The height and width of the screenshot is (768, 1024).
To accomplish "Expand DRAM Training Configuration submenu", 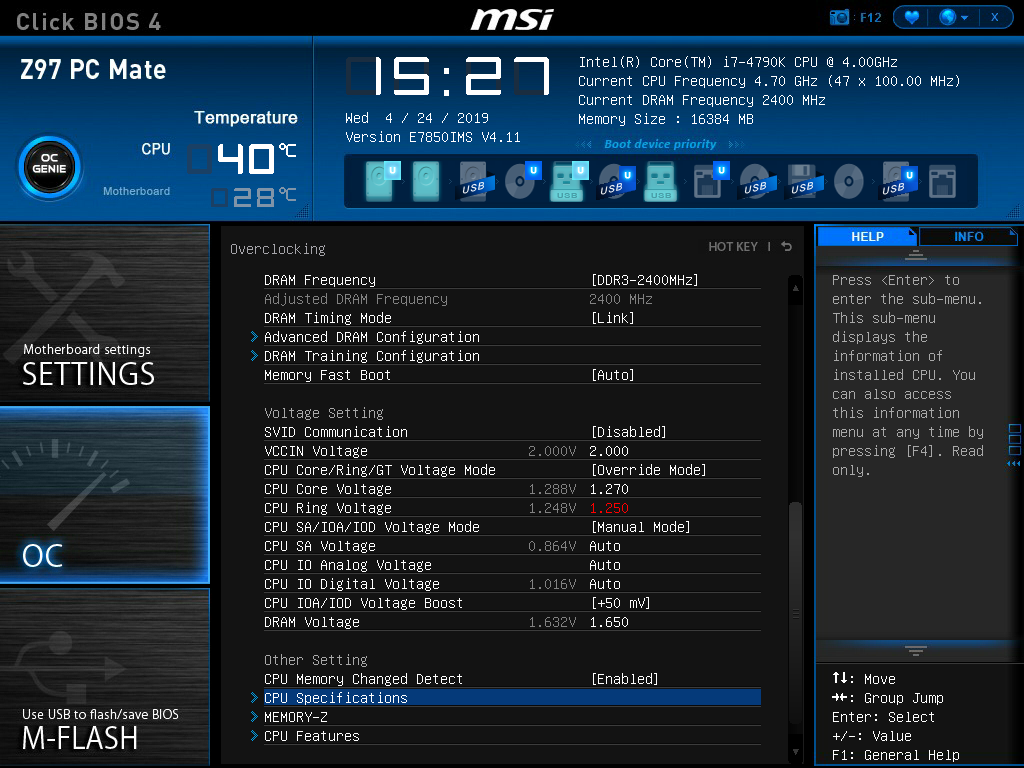I will click(372, 356).
